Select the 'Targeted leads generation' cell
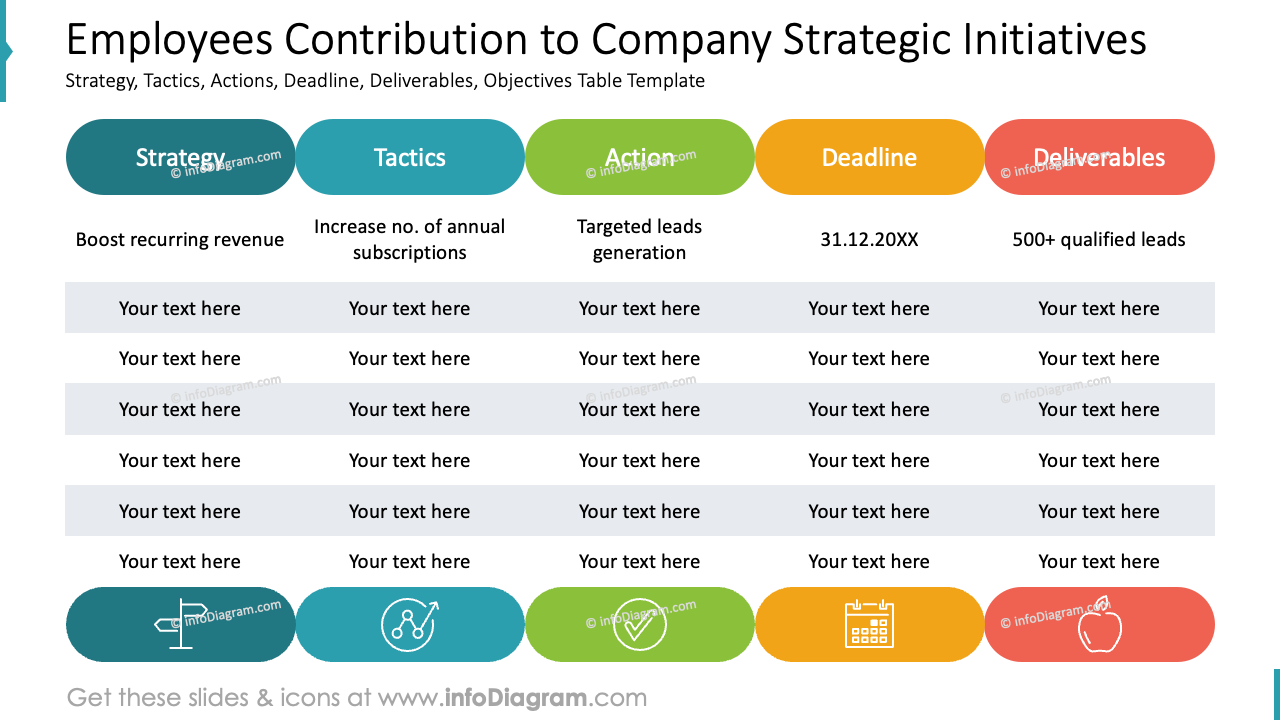Viewport: 1280px width, 720px height. (x=640, y=240)
